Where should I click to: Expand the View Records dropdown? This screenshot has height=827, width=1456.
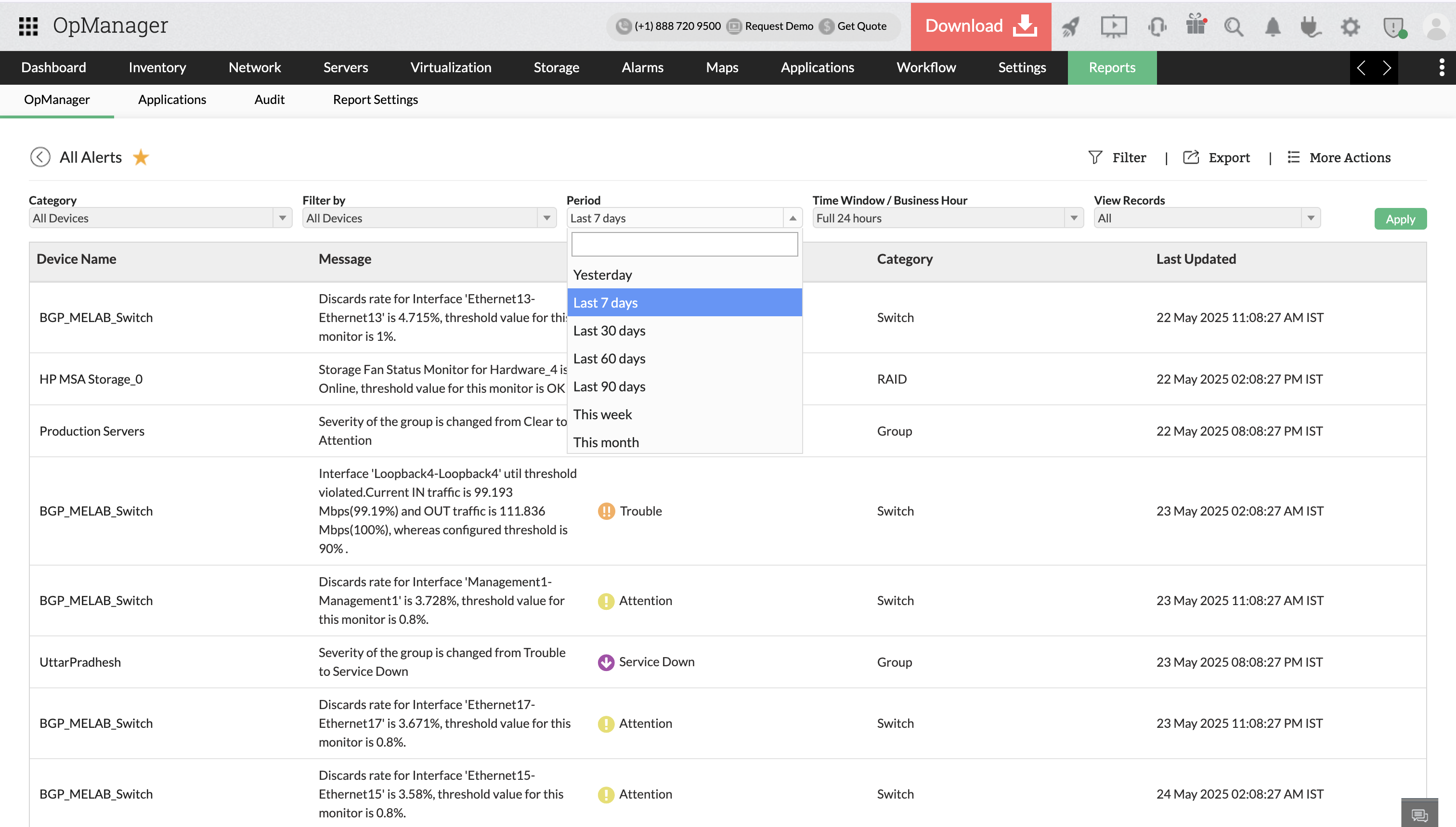coord(1207,218)
